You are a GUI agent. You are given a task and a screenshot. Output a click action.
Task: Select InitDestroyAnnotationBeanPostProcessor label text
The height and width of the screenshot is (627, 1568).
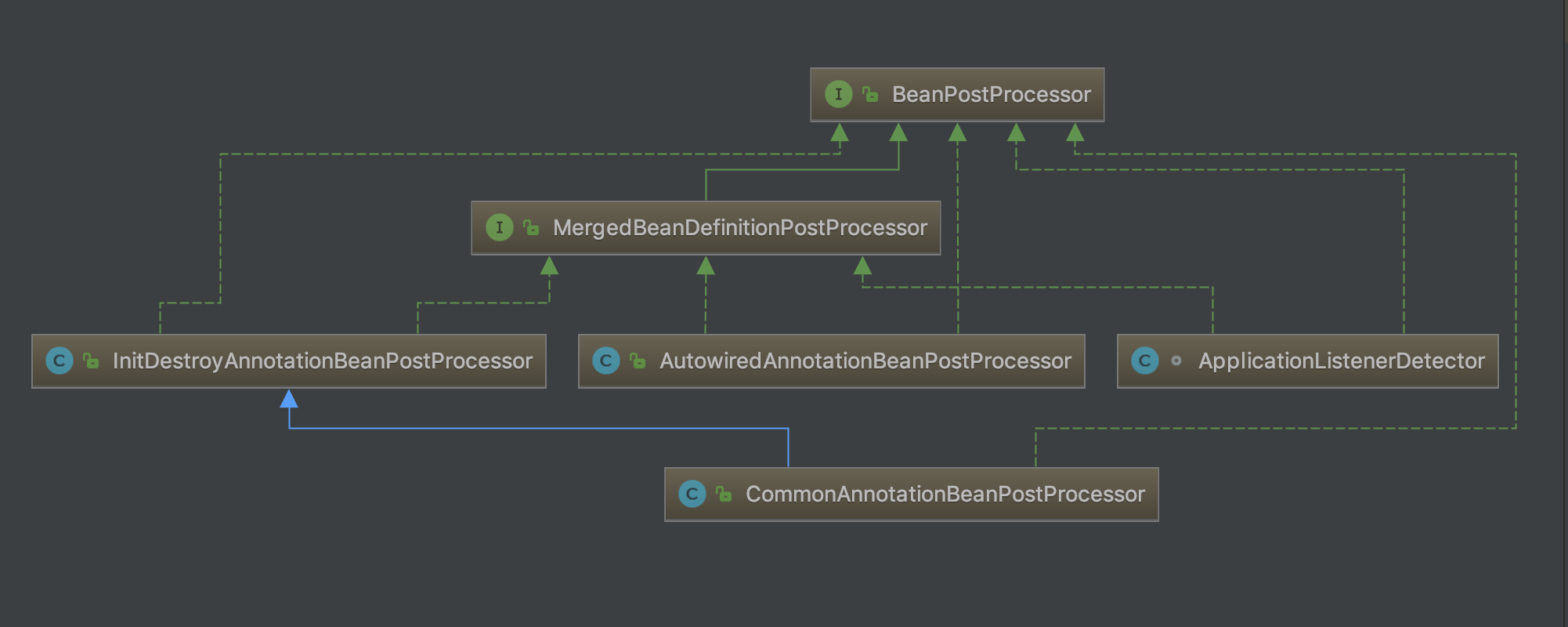323,361
